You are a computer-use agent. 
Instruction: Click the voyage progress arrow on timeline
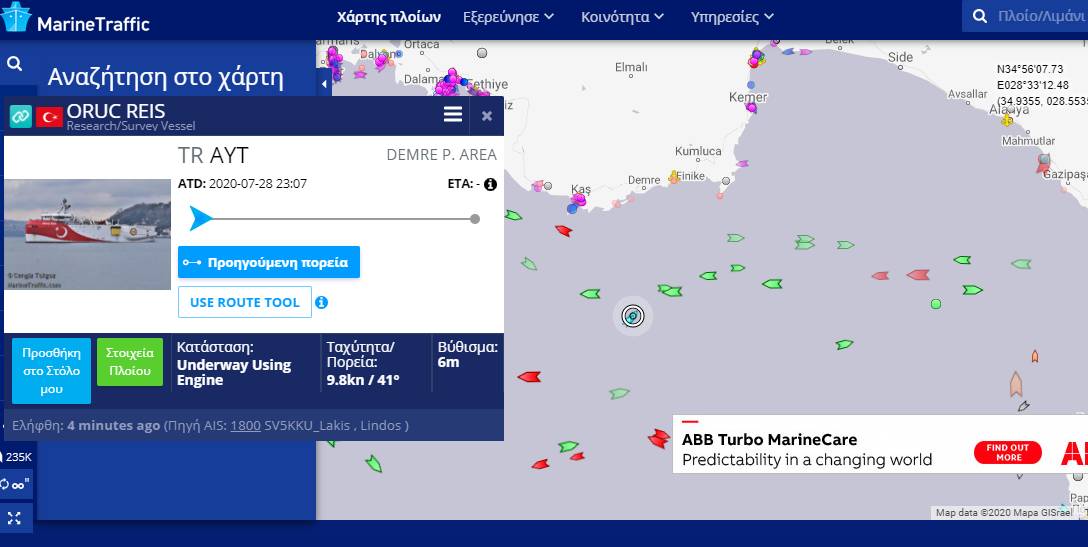[x=201, y=218]
